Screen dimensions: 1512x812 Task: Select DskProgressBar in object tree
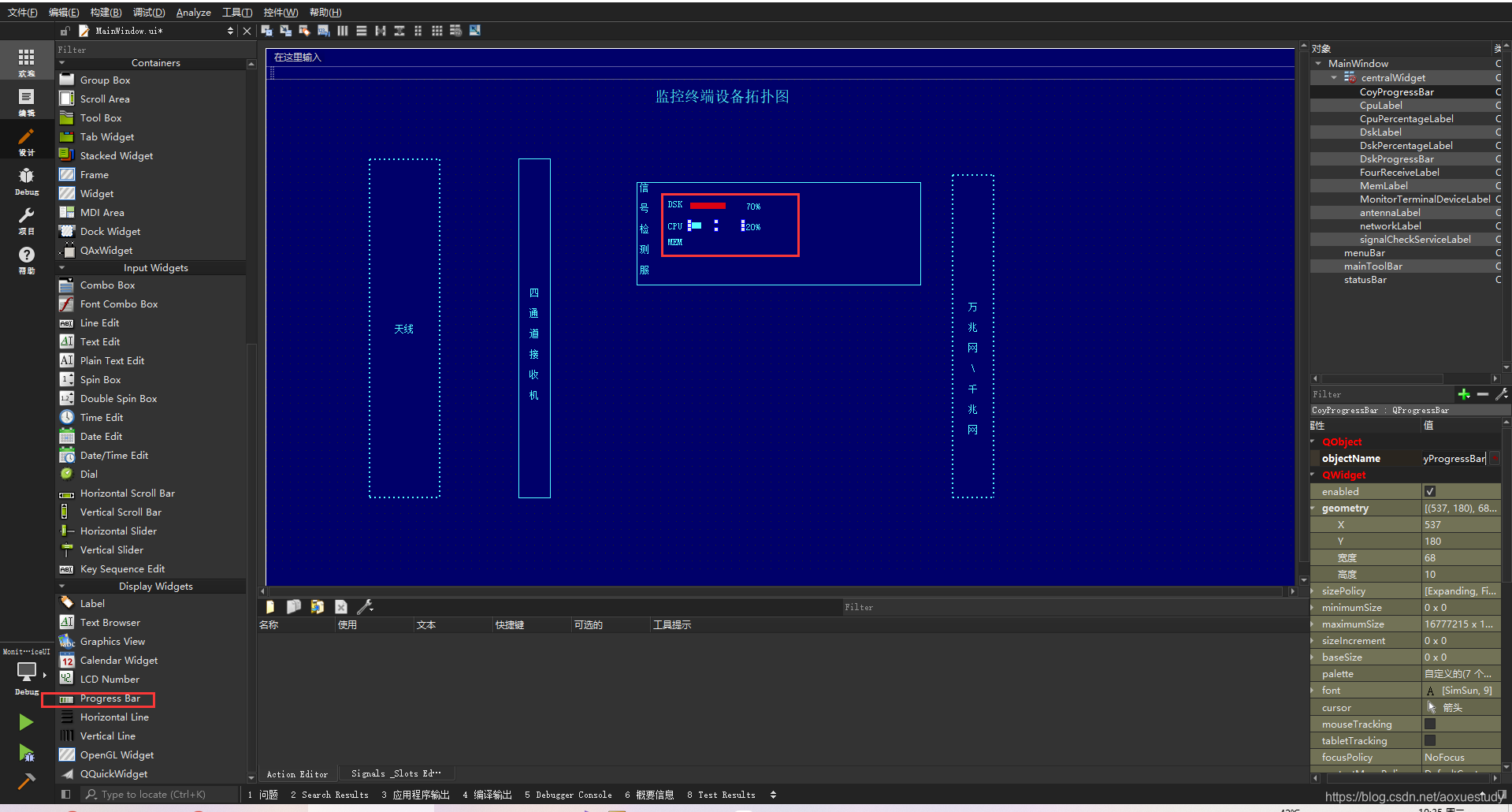point(1396,158)
